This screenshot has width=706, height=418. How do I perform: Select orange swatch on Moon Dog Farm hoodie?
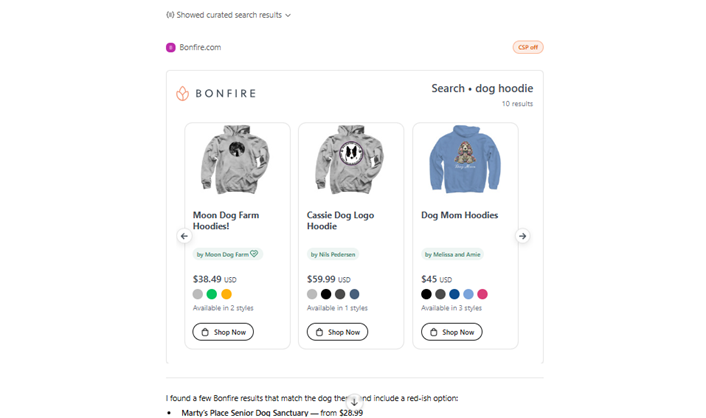pyautogui.click(x=226, y=294)
